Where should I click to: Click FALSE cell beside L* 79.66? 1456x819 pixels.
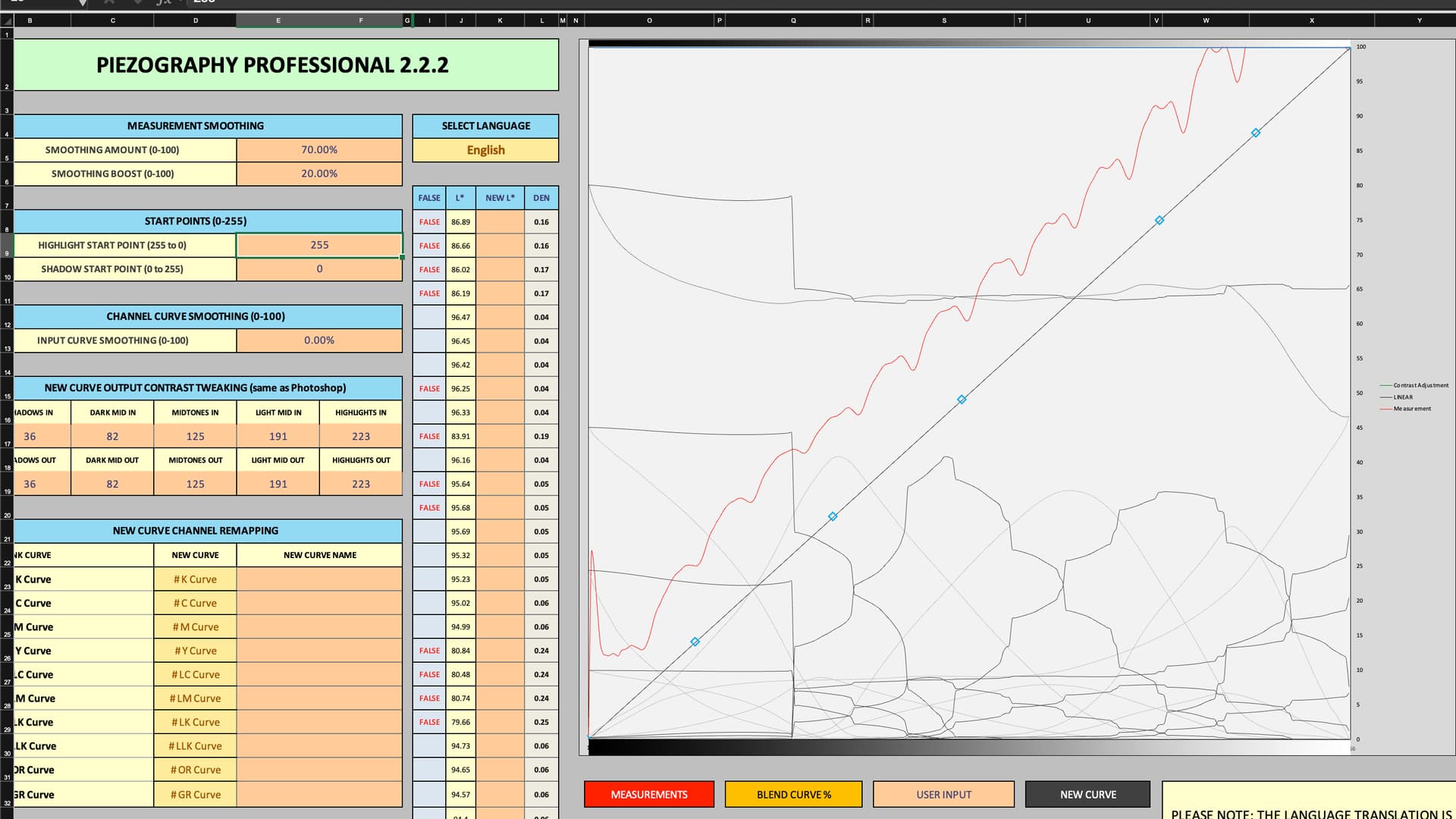429,723
